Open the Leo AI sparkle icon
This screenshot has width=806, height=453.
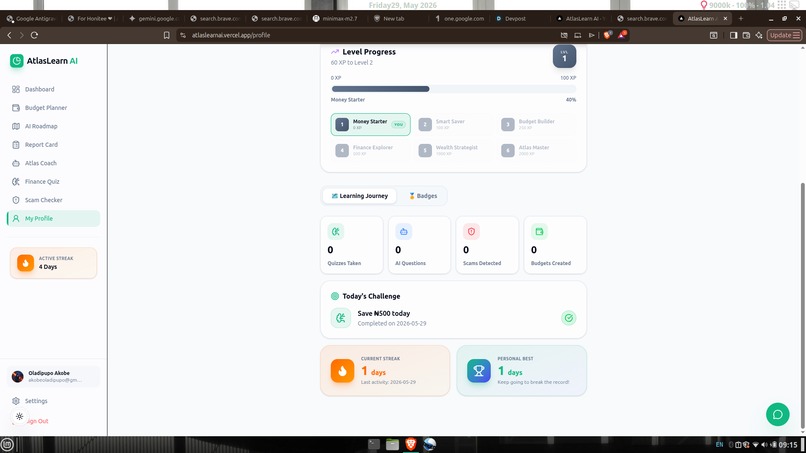point(759,35)
